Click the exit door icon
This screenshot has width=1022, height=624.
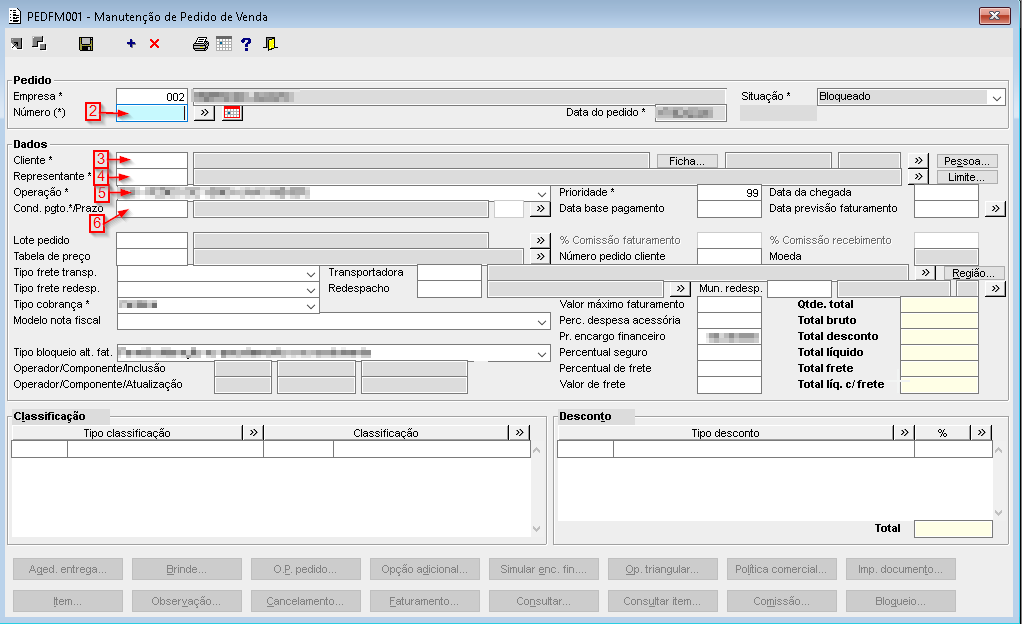270,44
